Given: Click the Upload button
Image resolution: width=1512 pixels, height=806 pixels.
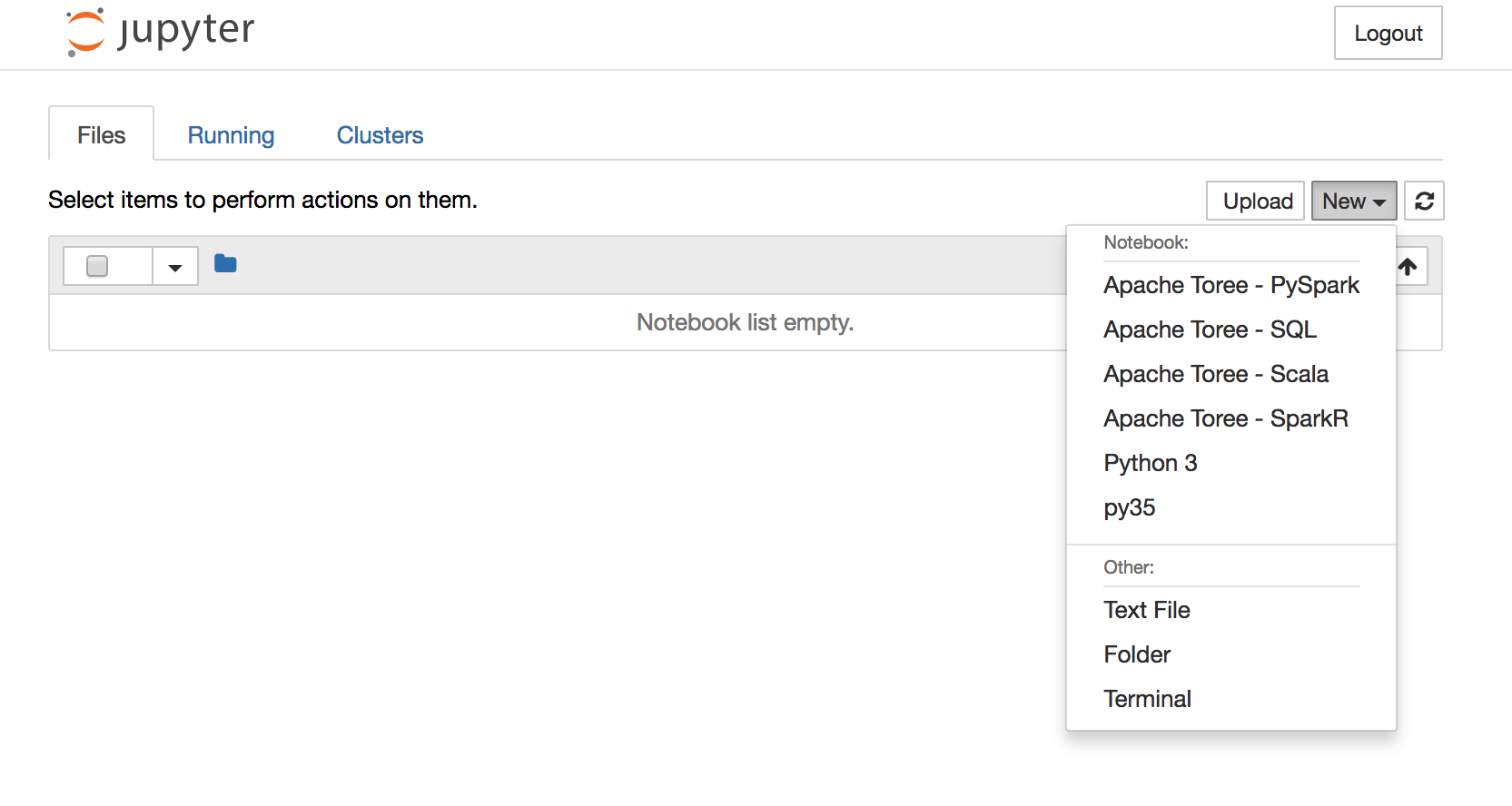Looking at the screenshot, I should (x=1256, y=201).
